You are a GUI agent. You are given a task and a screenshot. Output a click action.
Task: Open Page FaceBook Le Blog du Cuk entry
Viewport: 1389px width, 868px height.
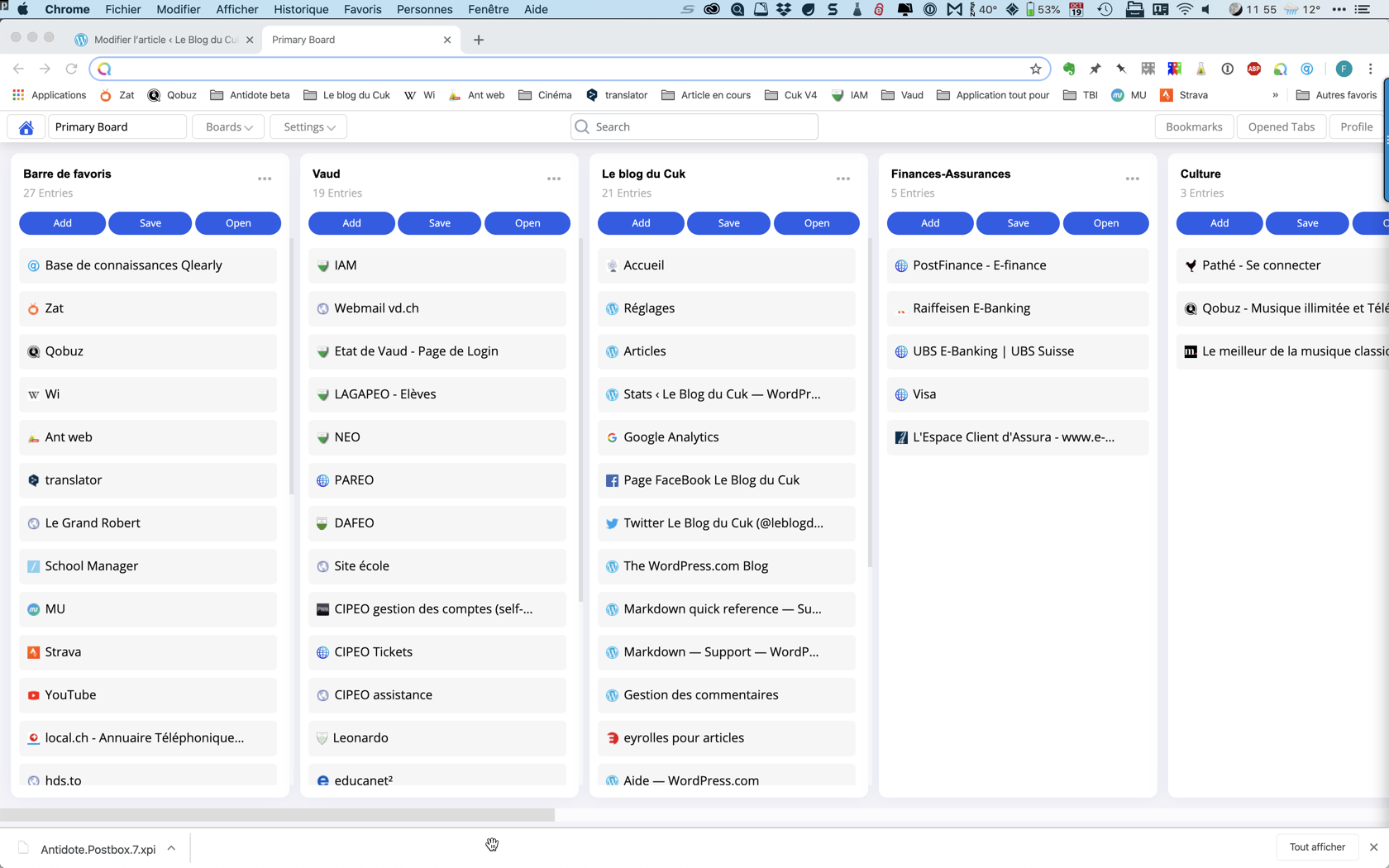click(727, 480)
